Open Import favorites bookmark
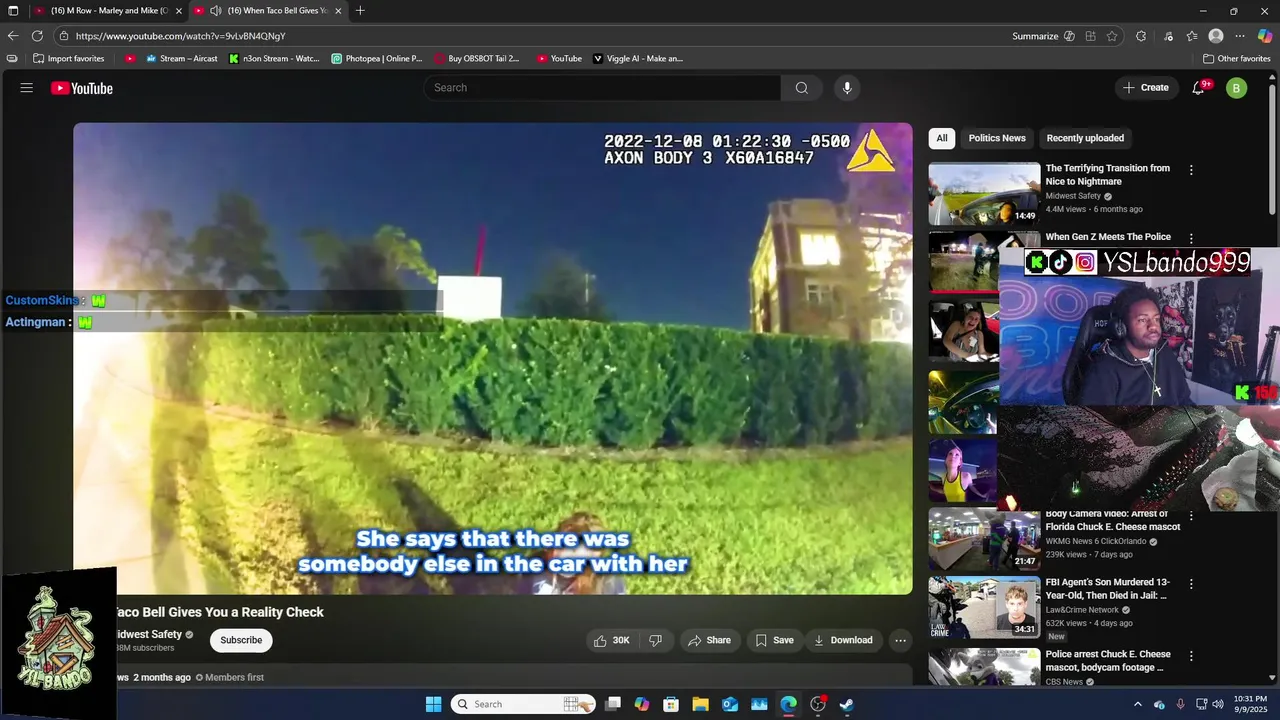 point(69,59)
